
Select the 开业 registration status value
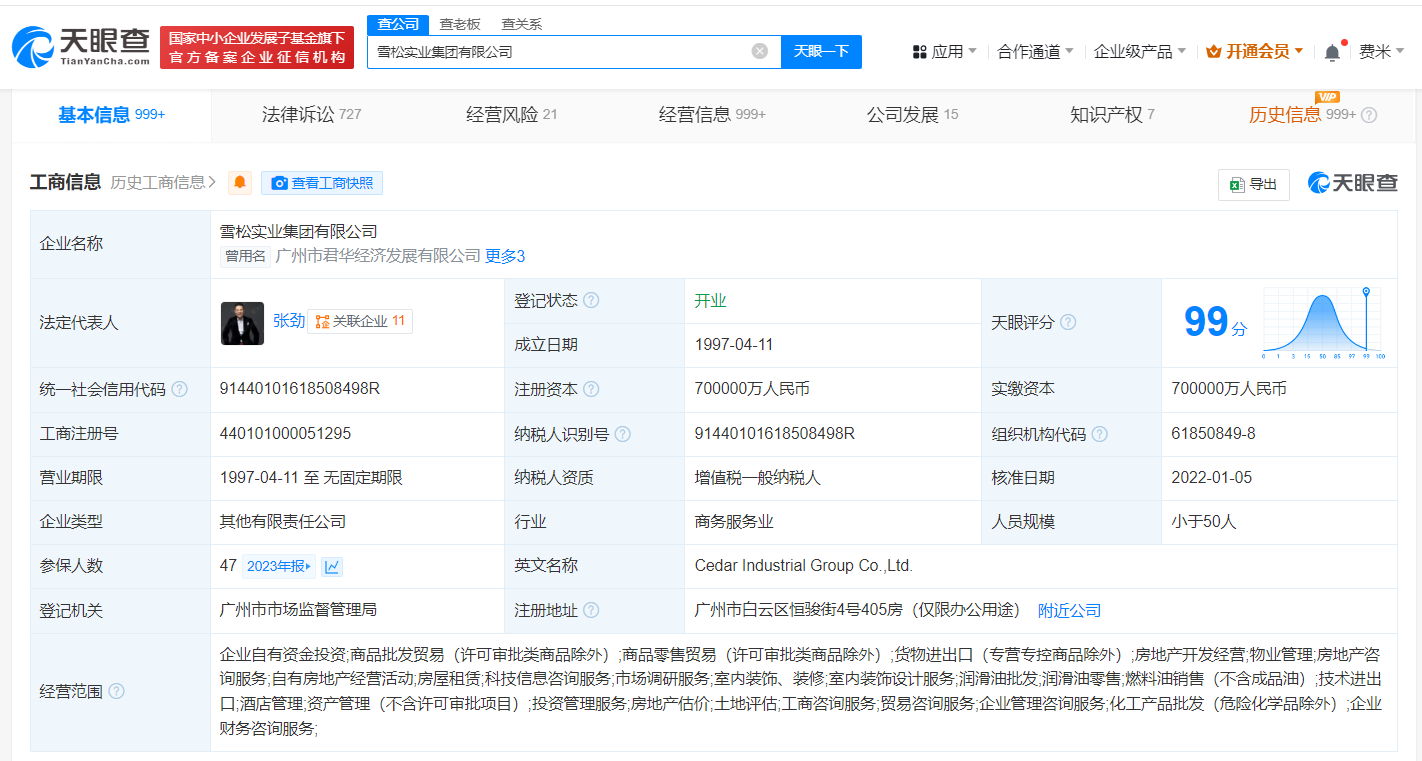(x=711, y=301)
